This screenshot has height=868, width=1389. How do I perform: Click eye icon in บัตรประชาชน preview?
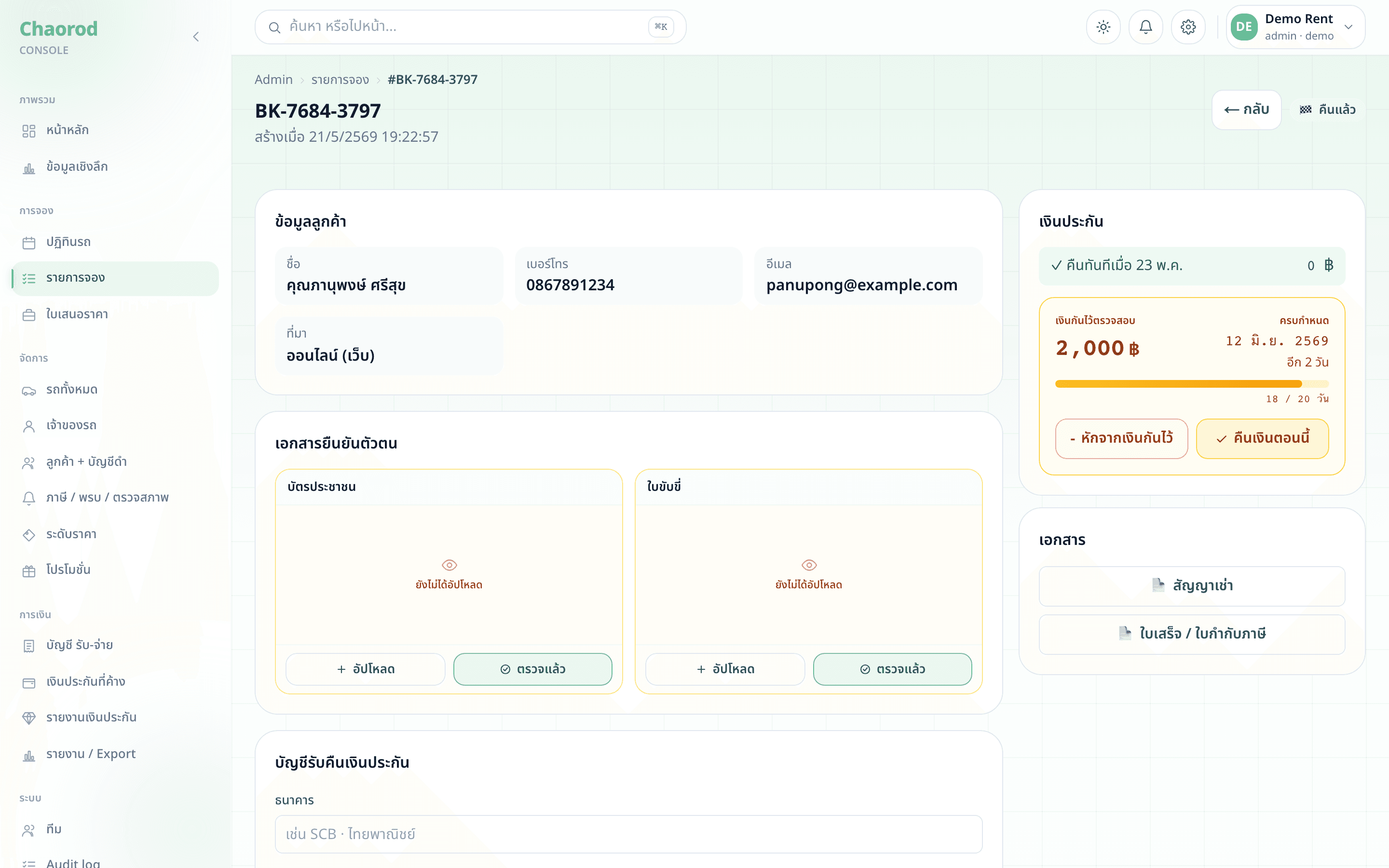[x=449, y=566]
